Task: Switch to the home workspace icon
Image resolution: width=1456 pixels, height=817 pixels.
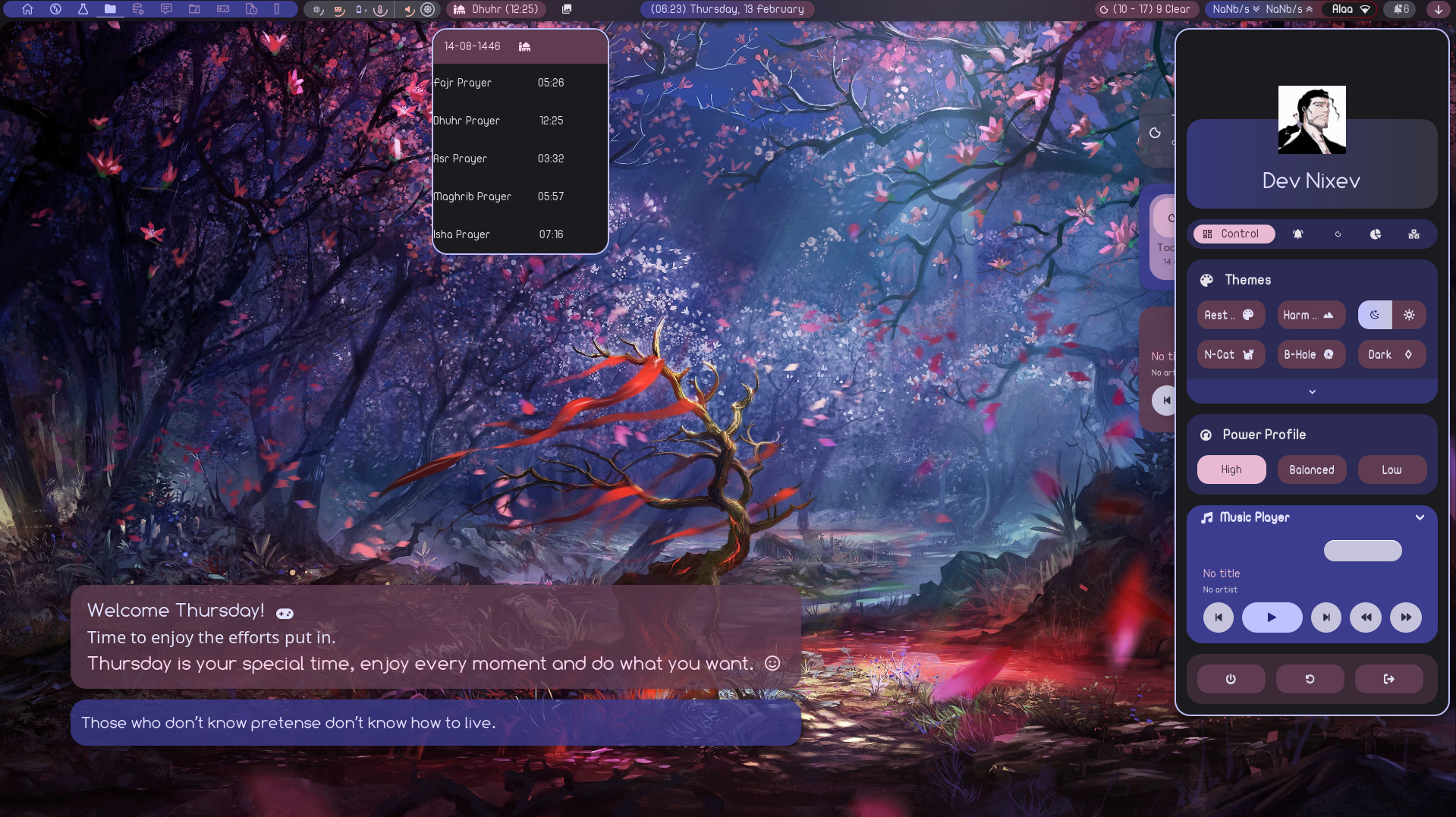Action: [x=27, y=9]
